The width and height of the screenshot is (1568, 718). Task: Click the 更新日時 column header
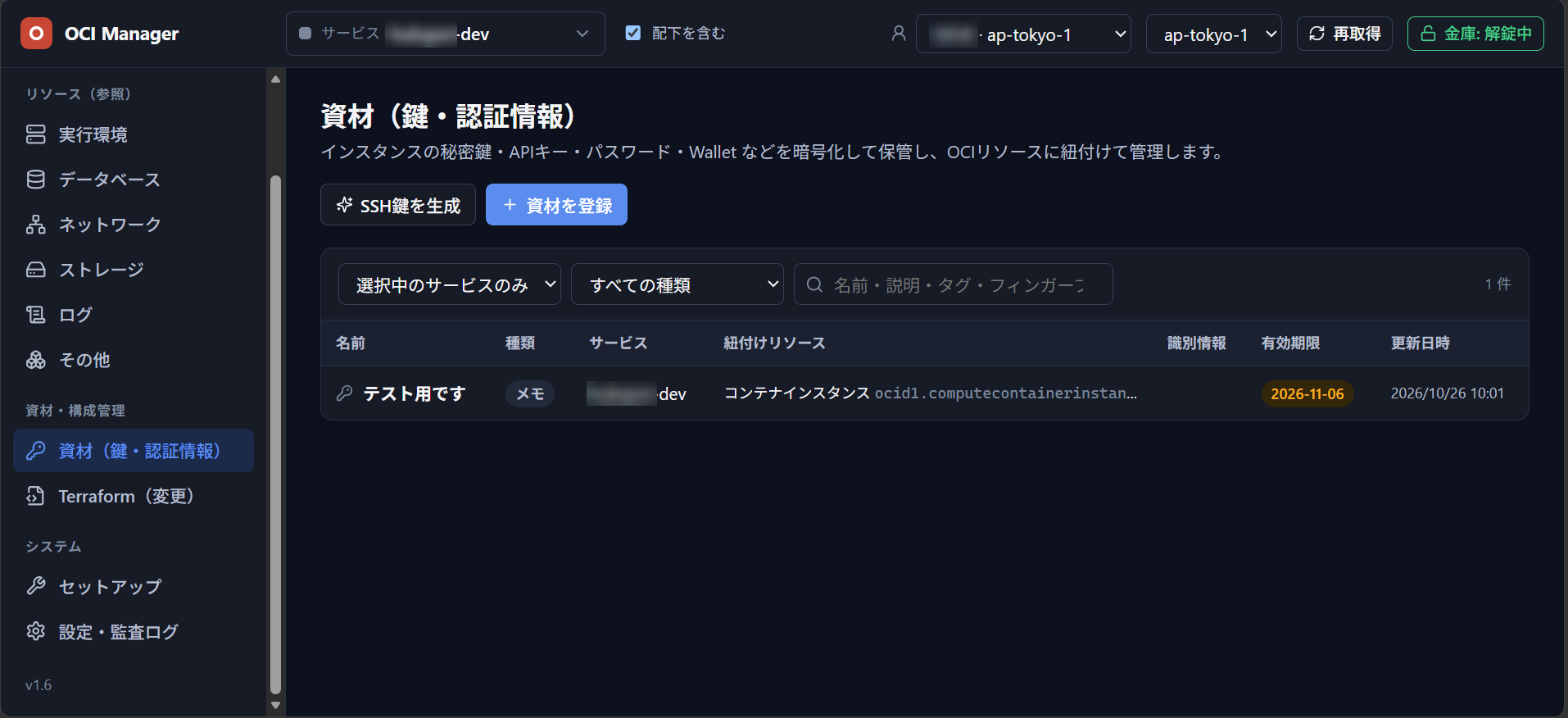(1421, 343)
